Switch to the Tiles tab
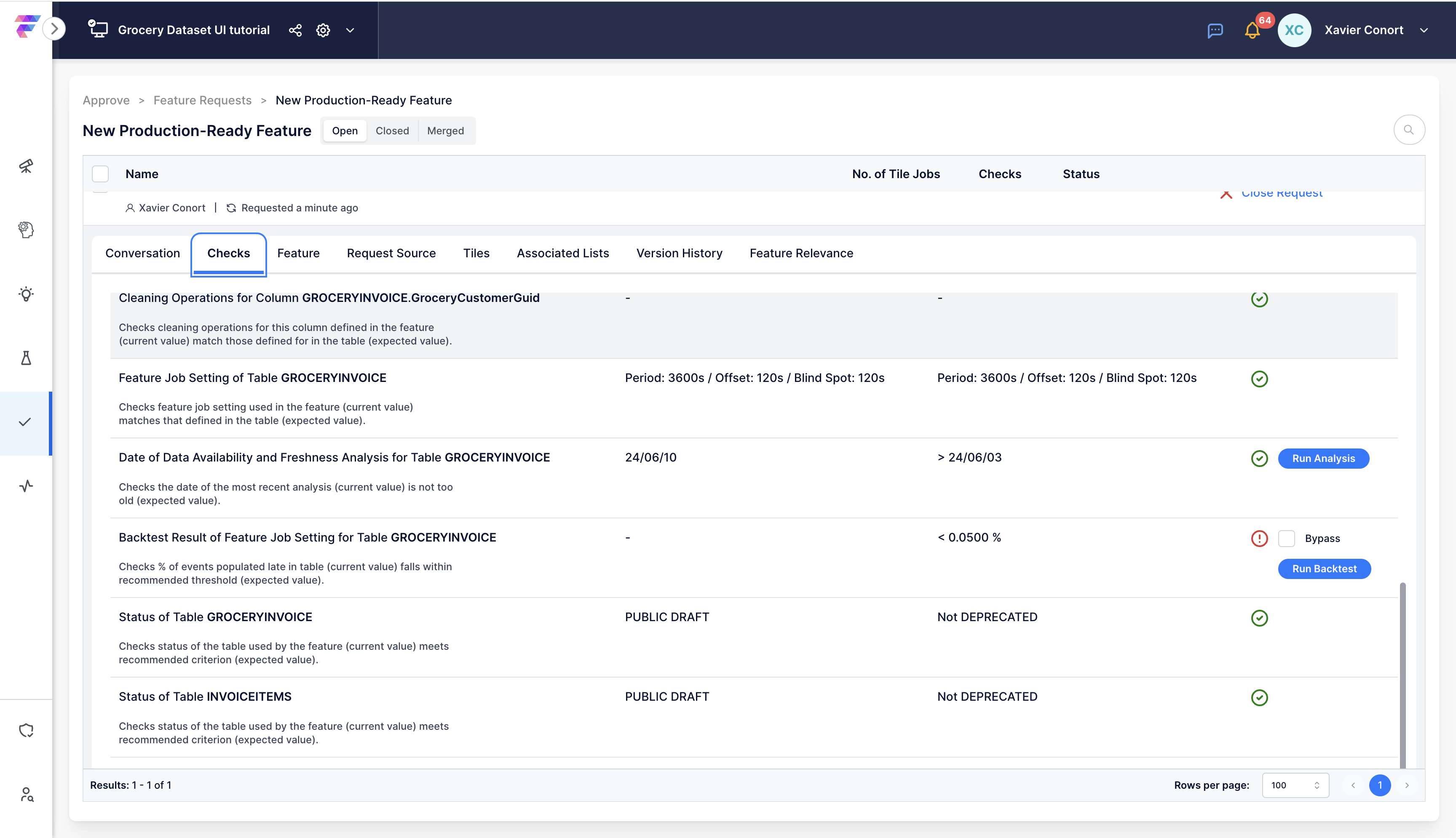Screen dimensions: 1456x838 pyautogui.click(x=476, y=253)
